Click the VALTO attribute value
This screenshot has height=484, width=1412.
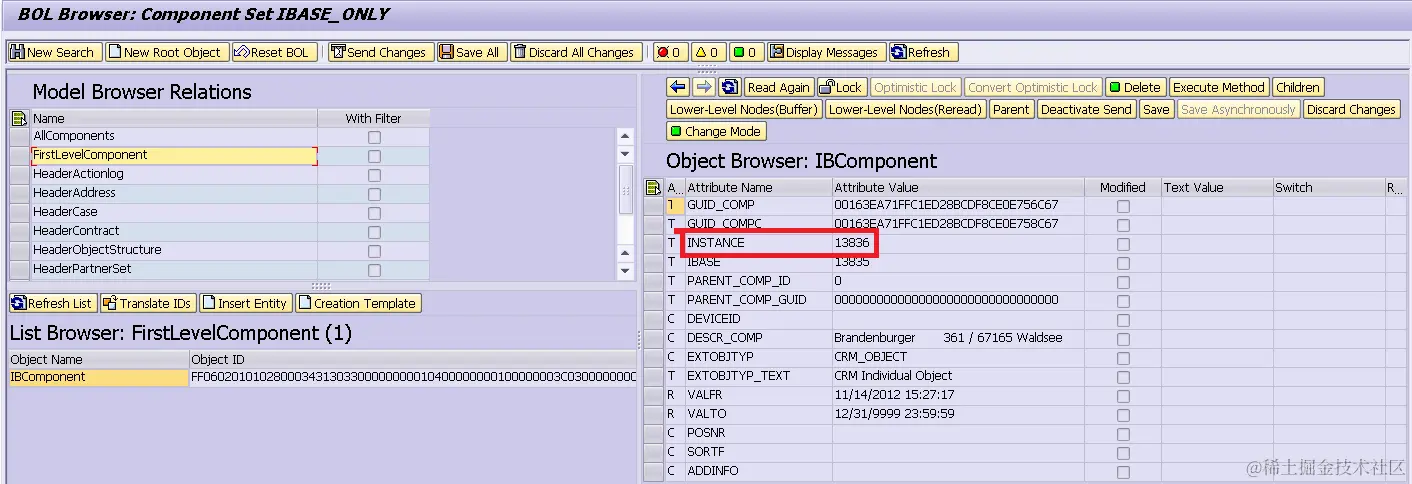tap(958, 414)
